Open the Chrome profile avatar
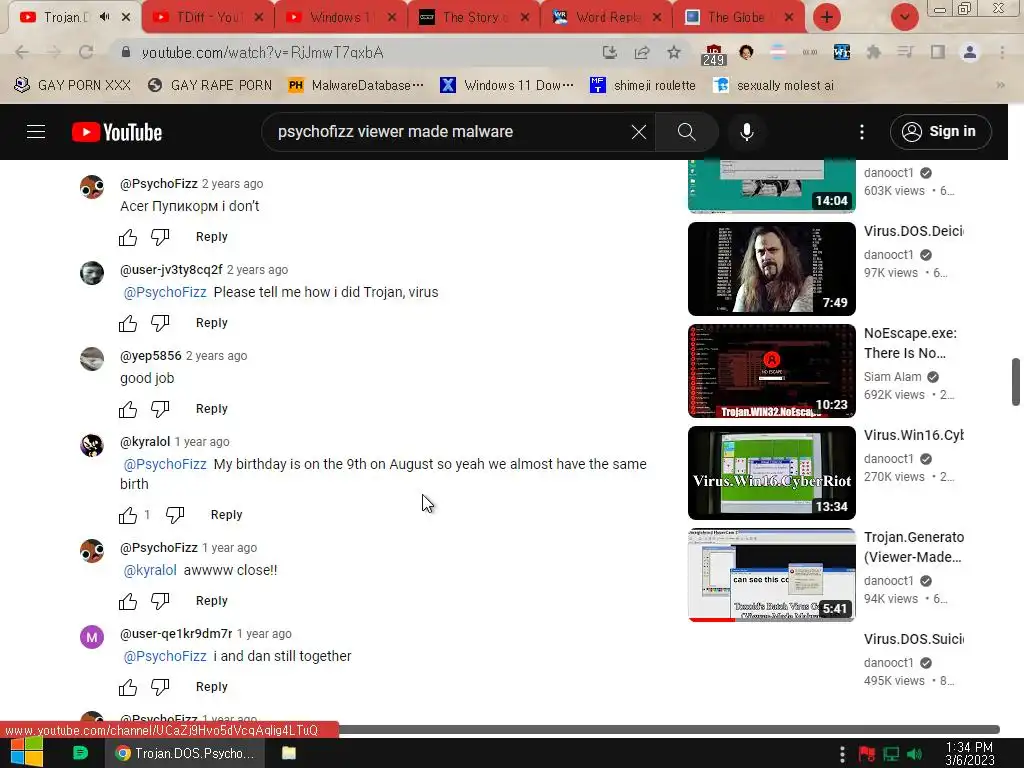1024x768 pixels. [970, 52]
